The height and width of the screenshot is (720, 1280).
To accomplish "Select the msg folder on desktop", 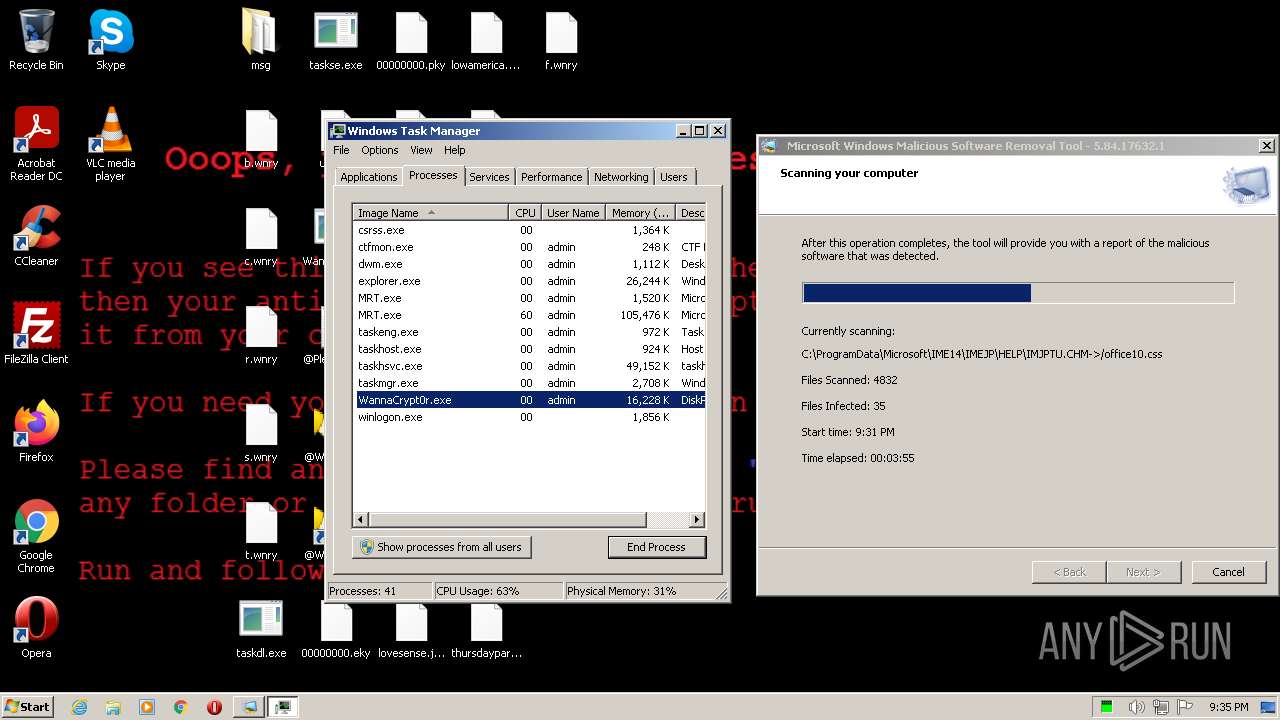I will [260, 40].
